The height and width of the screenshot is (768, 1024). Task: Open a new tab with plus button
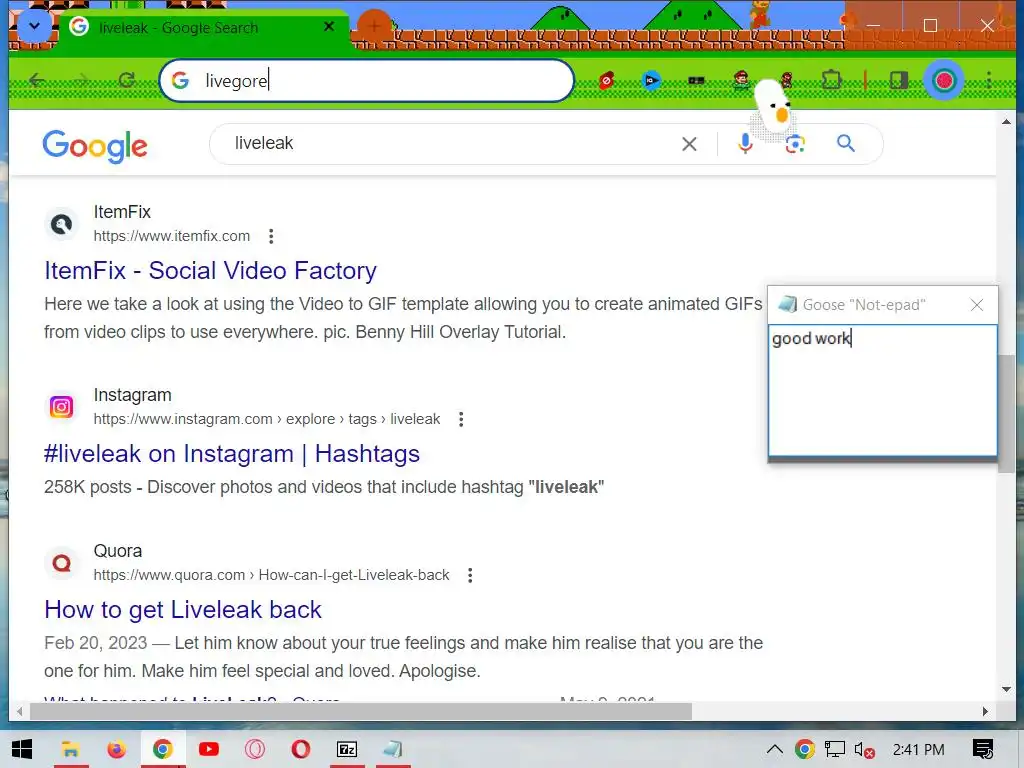[x=374, y=27]
